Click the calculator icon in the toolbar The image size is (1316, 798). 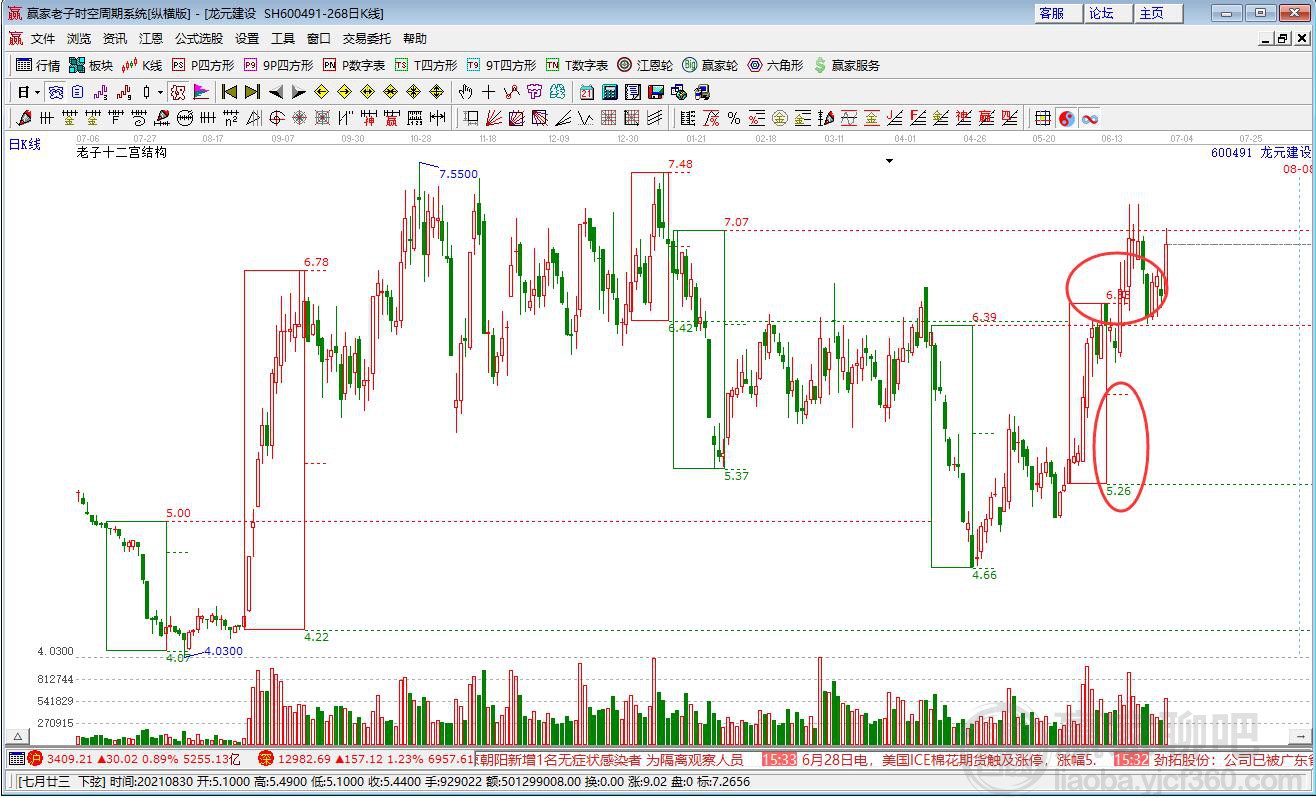(x=609, y=92)
